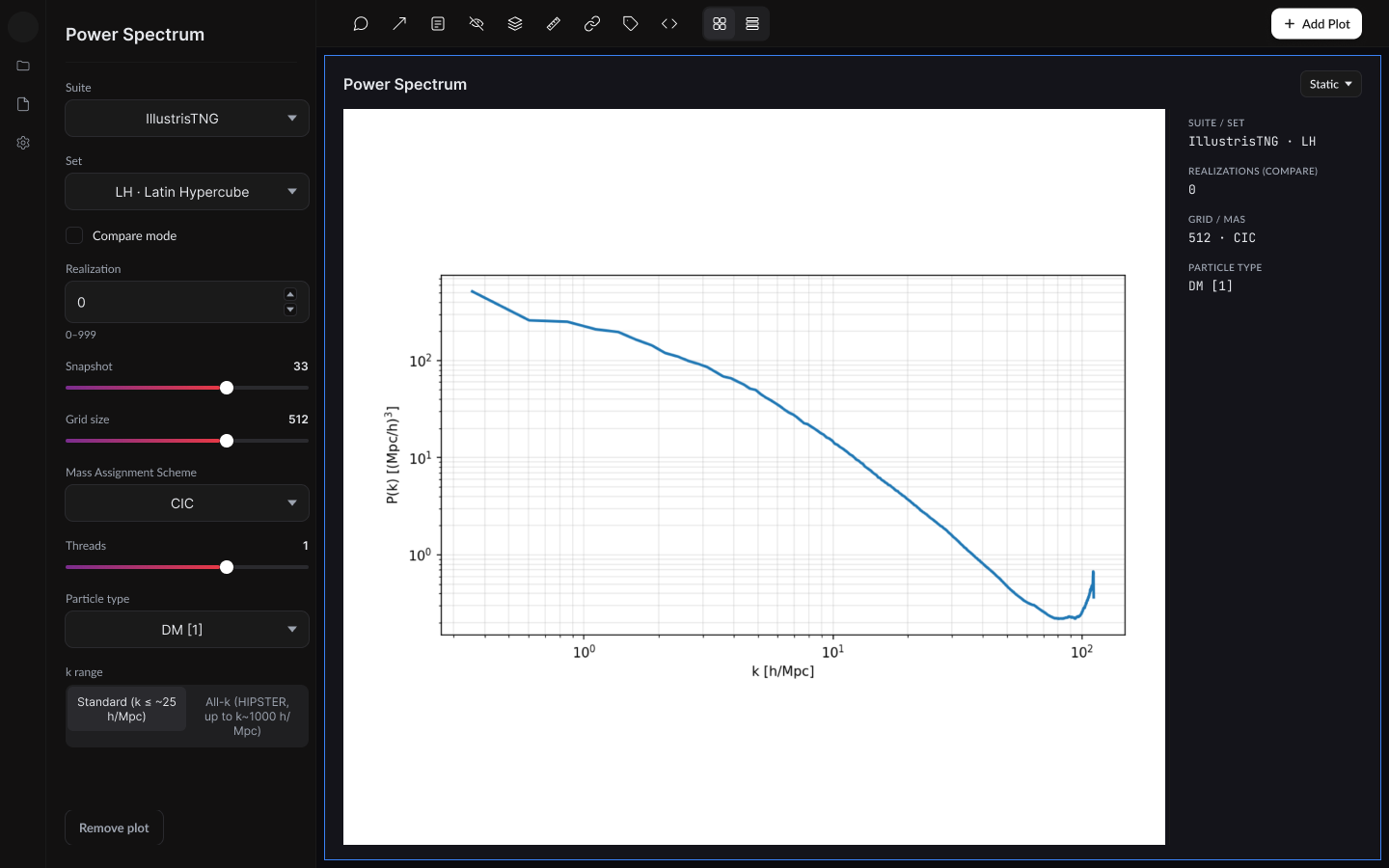This screenshot has width=1389, height=868.
Task: Click the '0-999' range hint text
Action: coord(81,335)
